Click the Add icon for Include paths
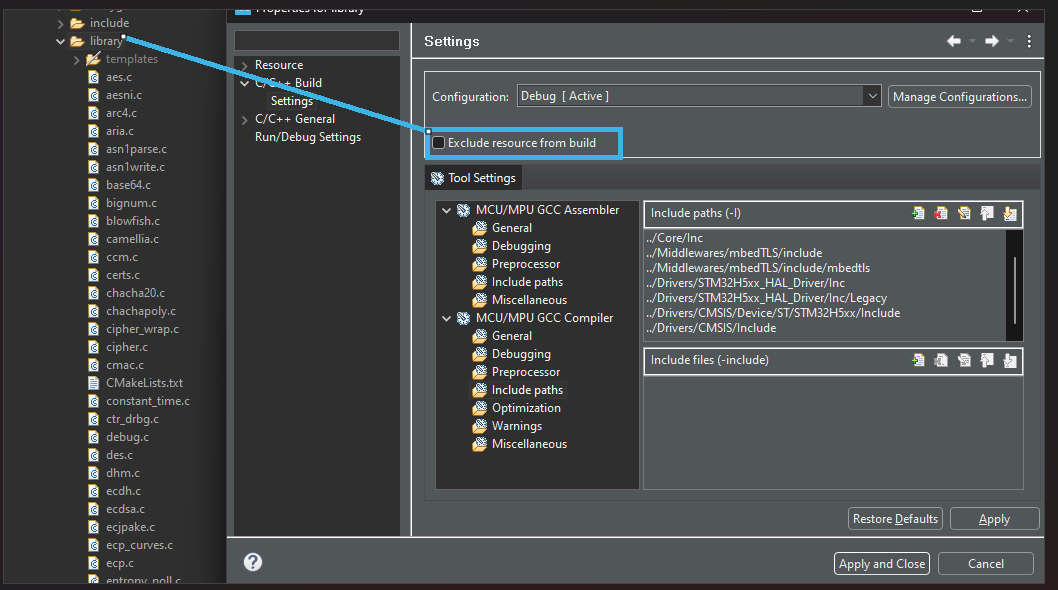 point(918,212)
